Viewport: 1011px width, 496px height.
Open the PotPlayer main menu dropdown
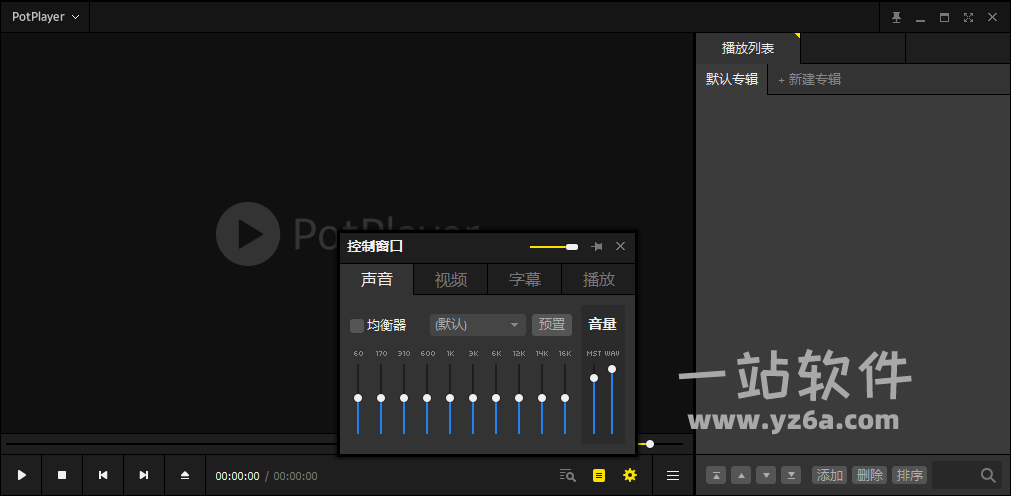pyautogui.click(x=45, y=17)
